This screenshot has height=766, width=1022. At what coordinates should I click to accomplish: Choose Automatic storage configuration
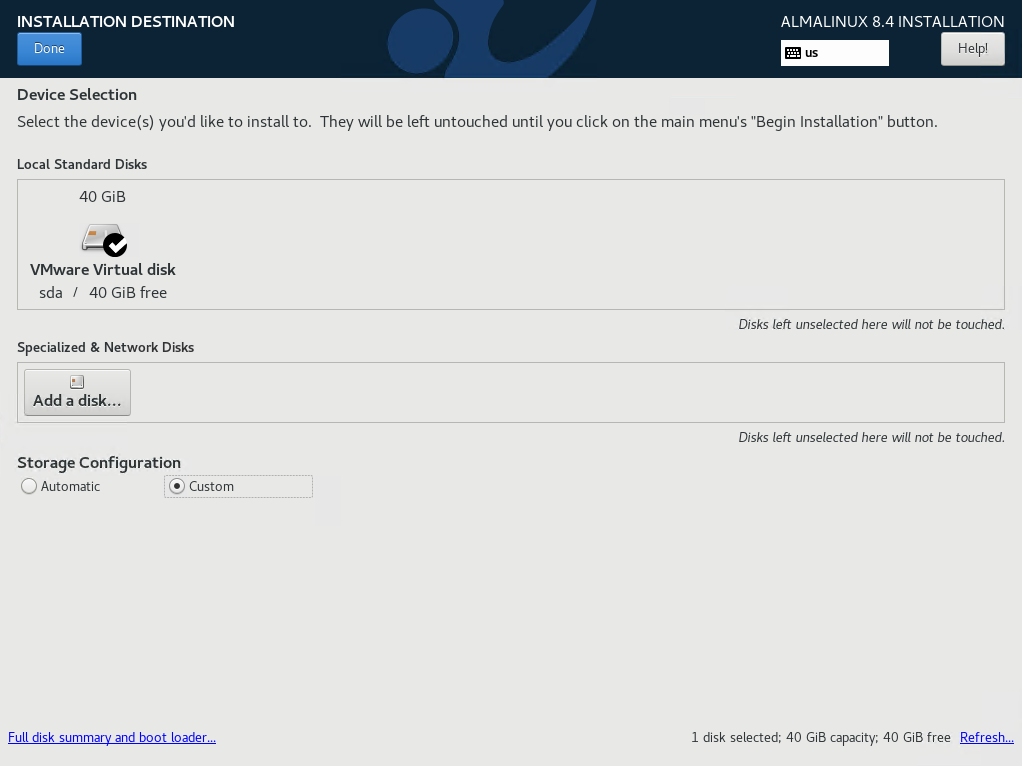[61, 486]
